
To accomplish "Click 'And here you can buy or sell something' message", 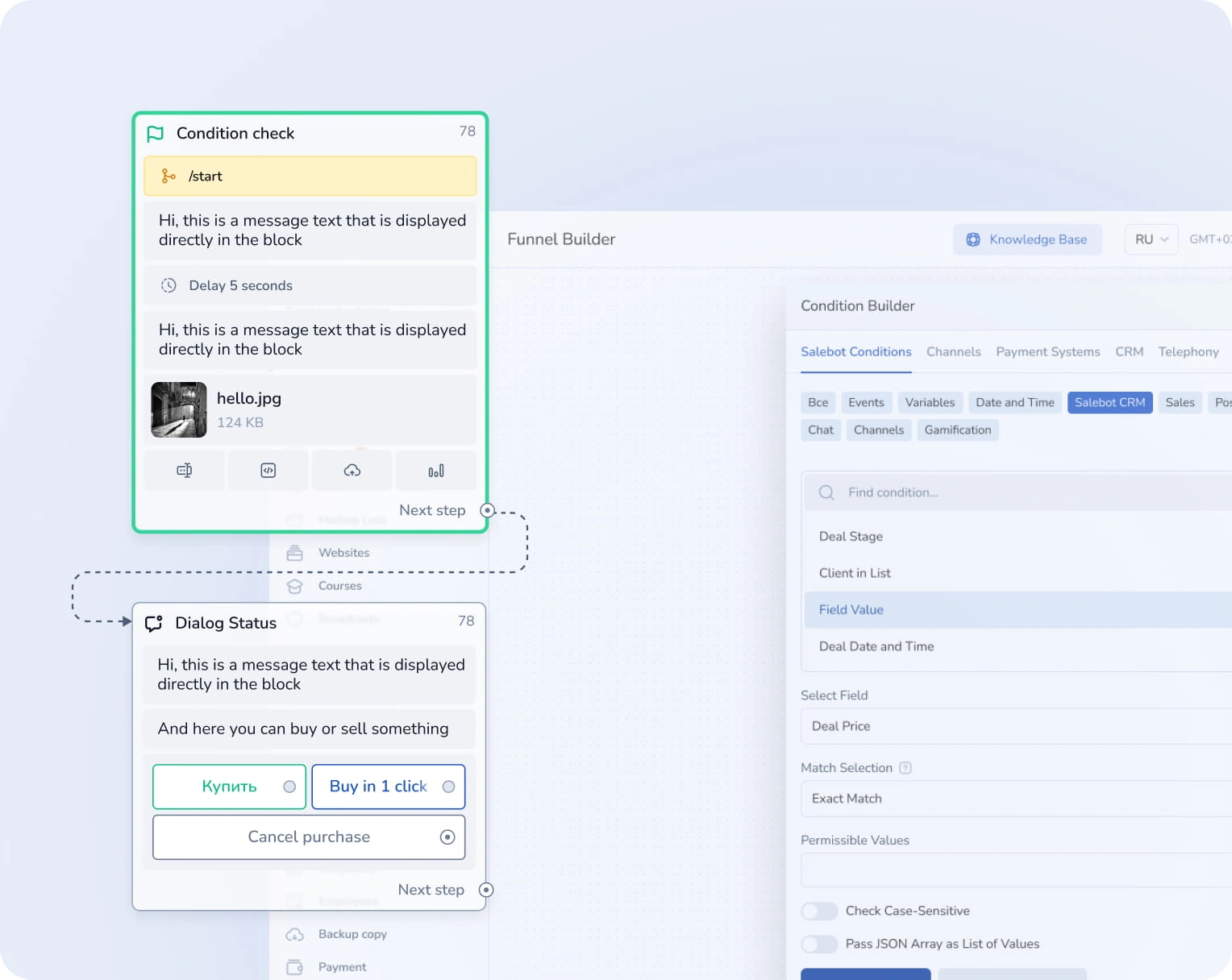I will (309, 729).
